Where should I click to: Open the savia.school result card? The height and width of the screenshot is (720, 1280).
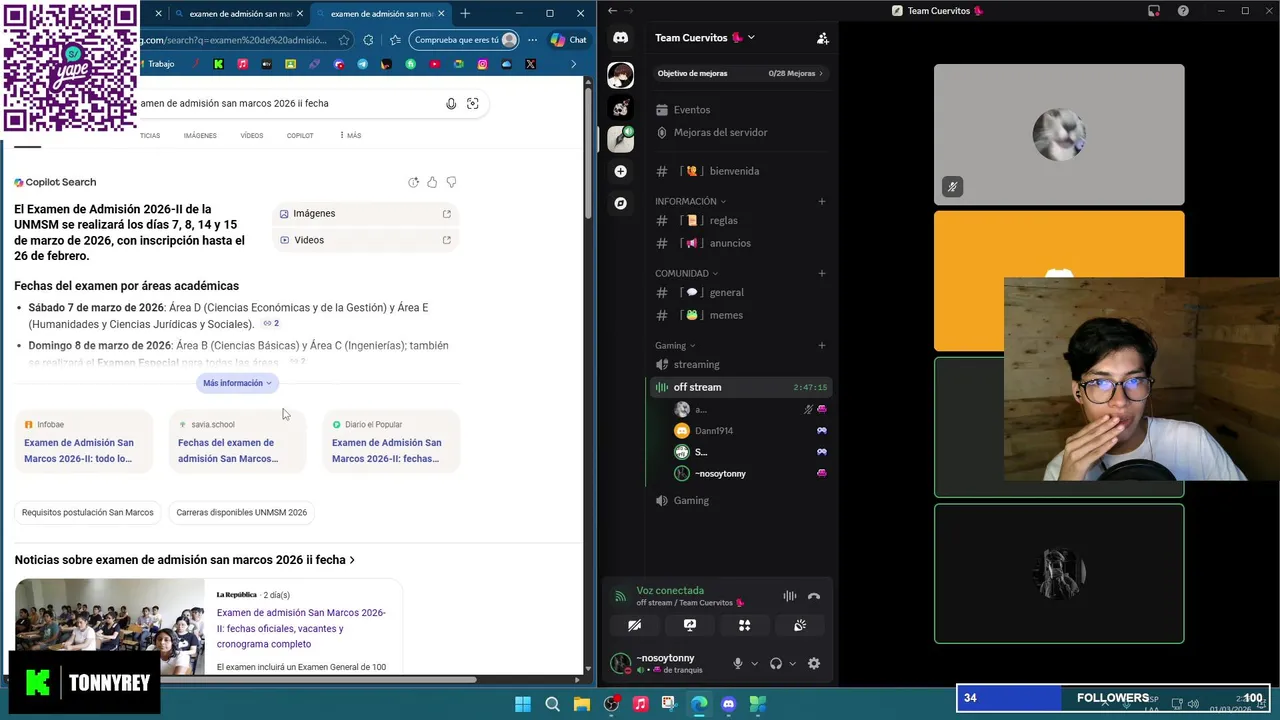(238, 441)
